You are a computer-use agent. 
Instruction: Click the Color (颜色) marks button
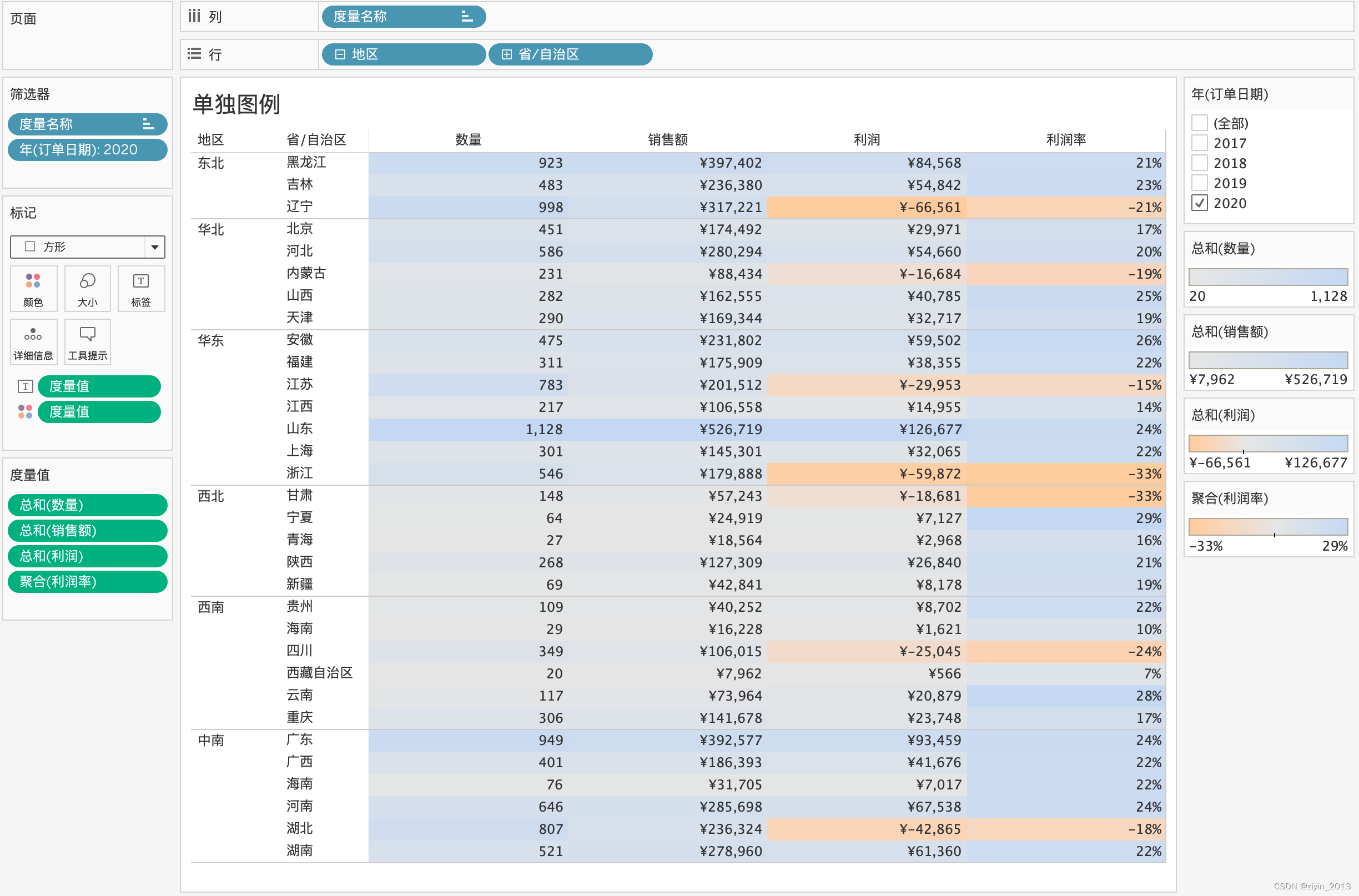point(33,289)
